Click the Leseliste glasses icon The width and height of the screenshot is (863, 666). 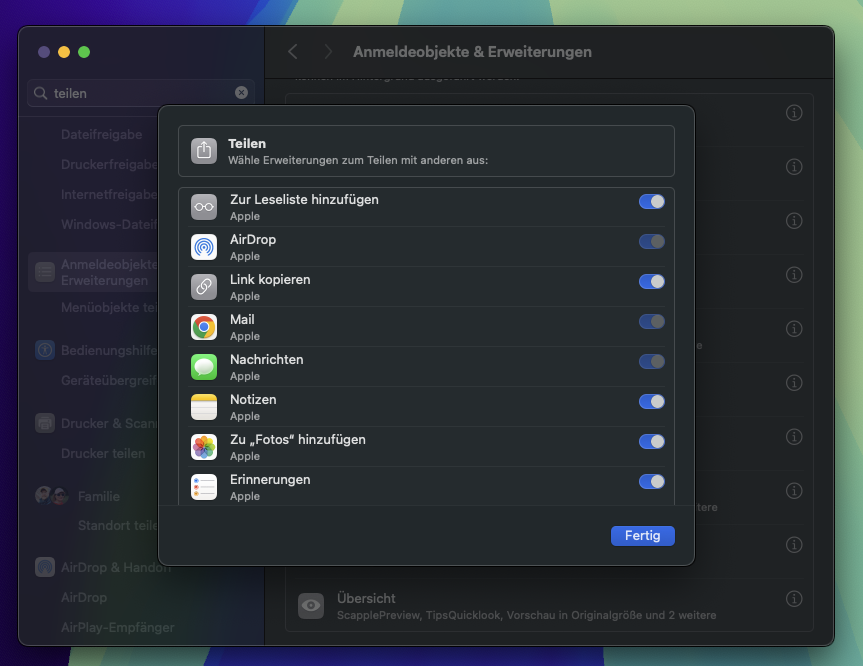coord(204,207)
